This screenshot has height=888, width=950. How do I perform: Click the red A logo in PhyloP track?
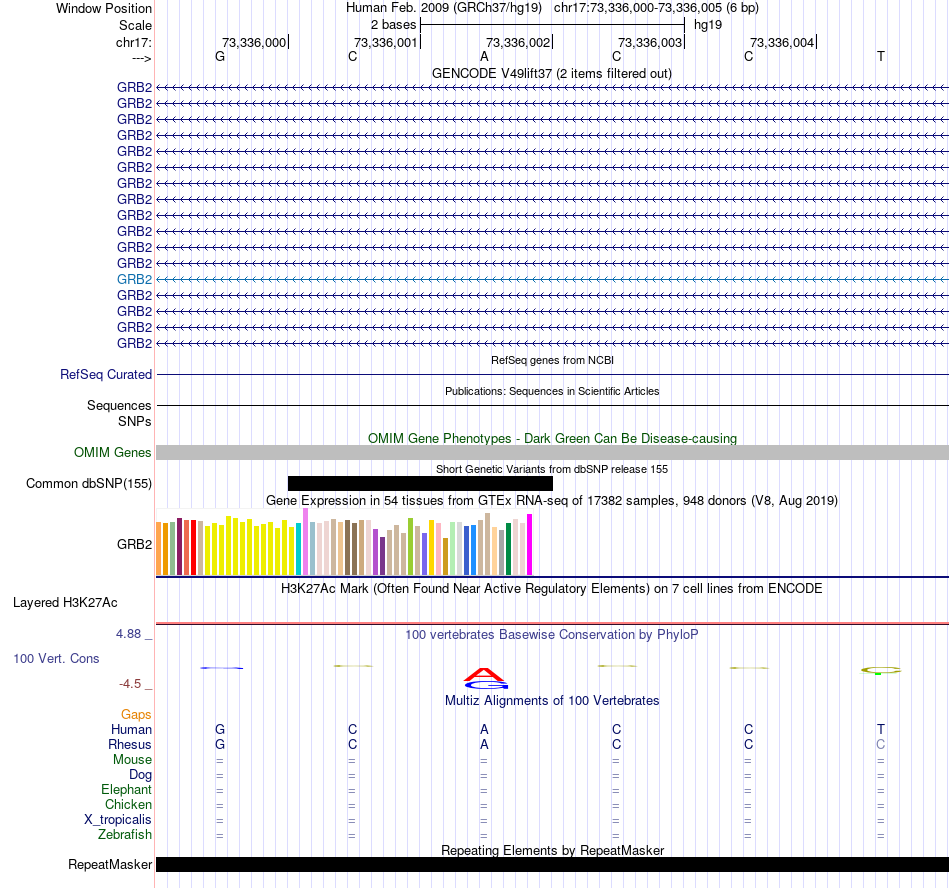pyautogui.click(x=483, y=674)
